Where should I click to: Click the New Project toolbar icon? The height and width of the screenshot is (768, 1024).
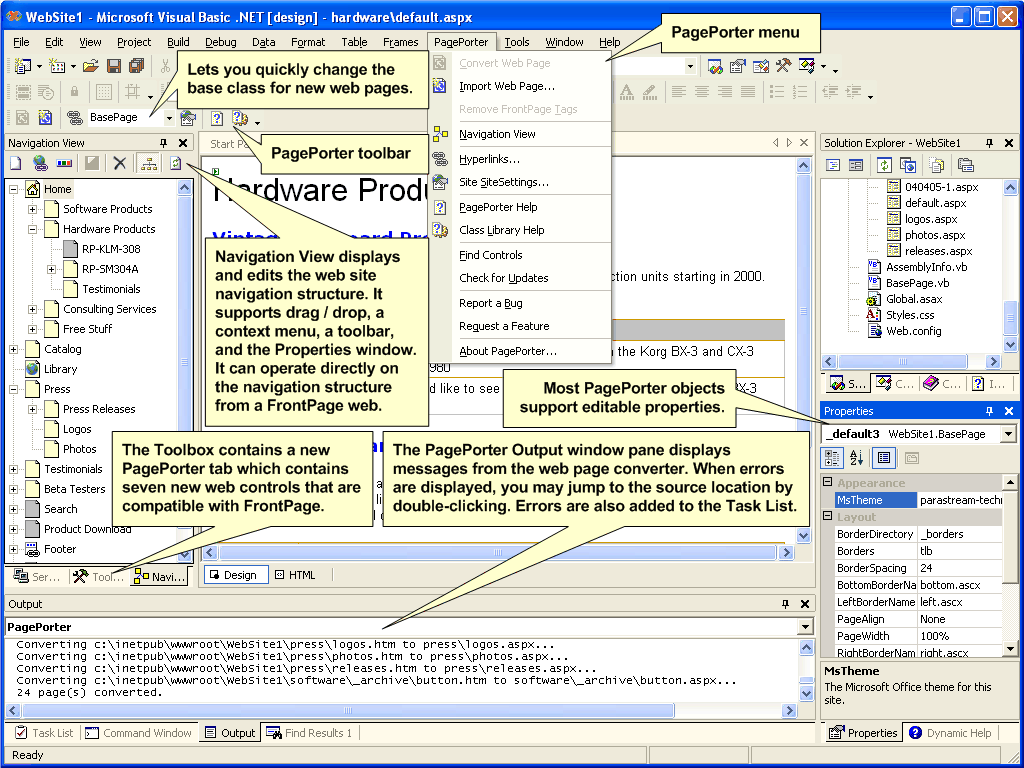23,66
